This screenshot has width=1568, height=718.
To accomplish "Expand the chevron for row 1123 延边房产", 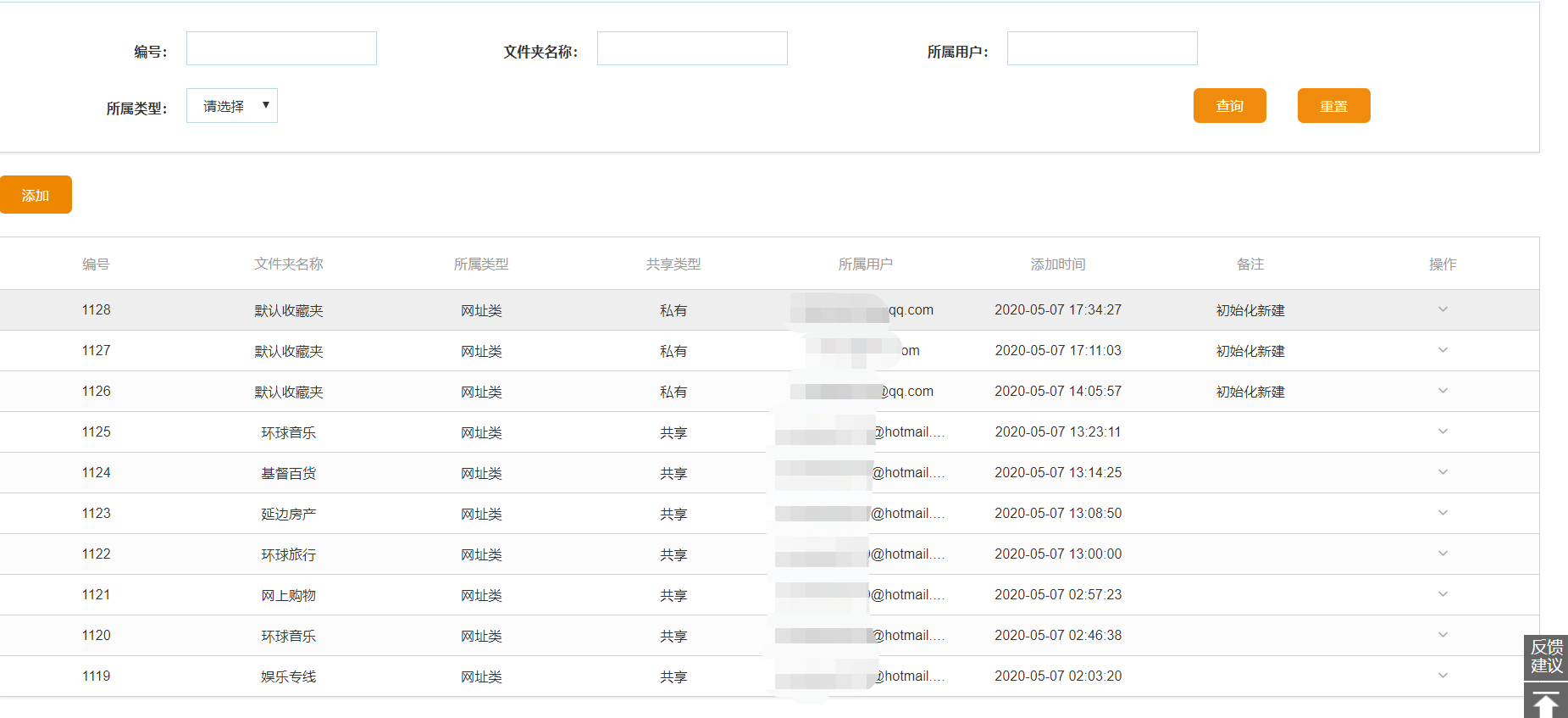I will 1443,513.
